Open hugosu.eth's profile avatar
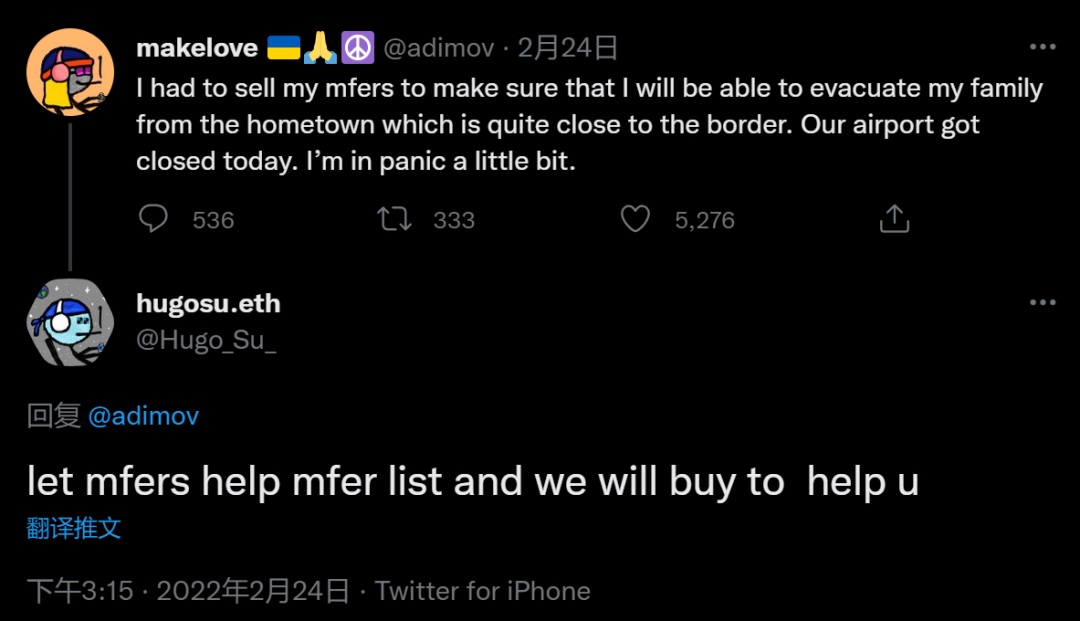Image resolution: width=1080 pixels, height=621 pixels. (70, 322)
